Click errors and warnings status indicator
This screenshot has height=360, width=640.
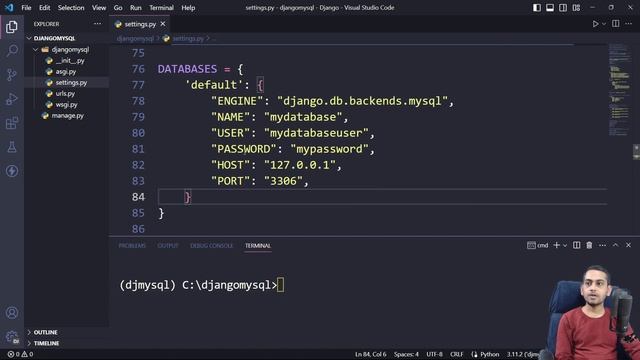20,354
